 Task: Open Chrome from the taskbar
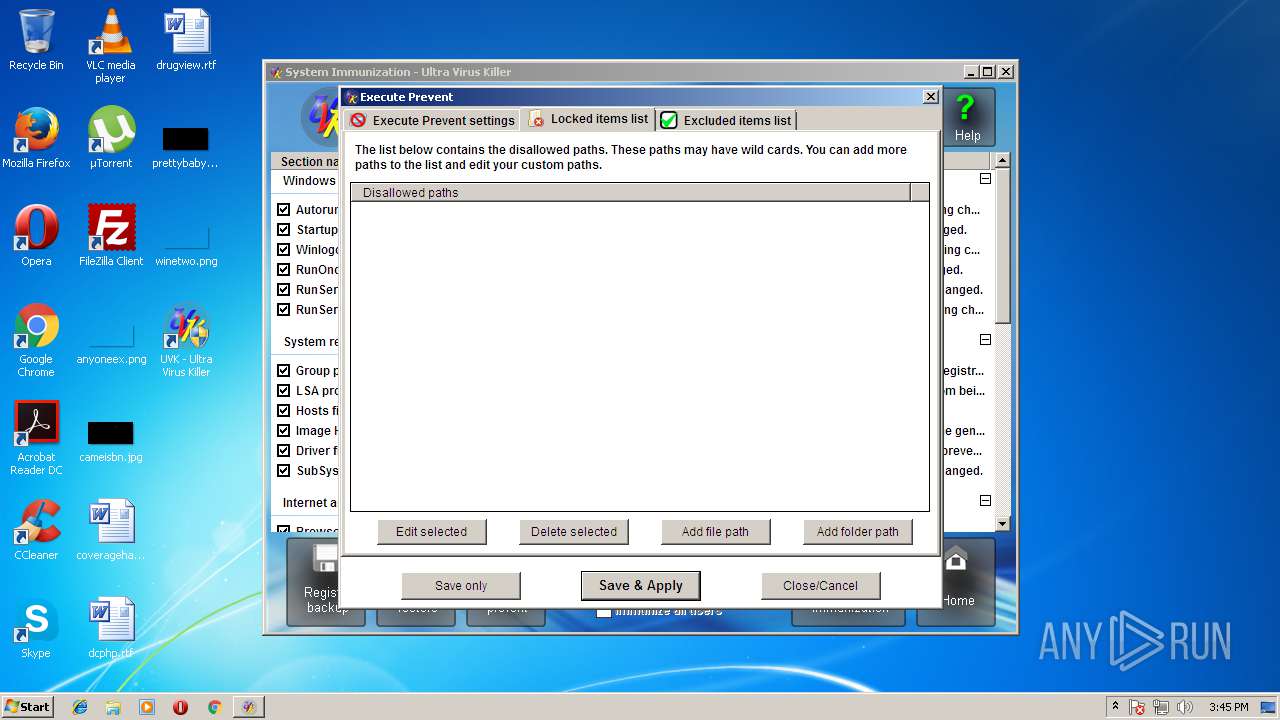pyautogui.click(x=214, y=707)
